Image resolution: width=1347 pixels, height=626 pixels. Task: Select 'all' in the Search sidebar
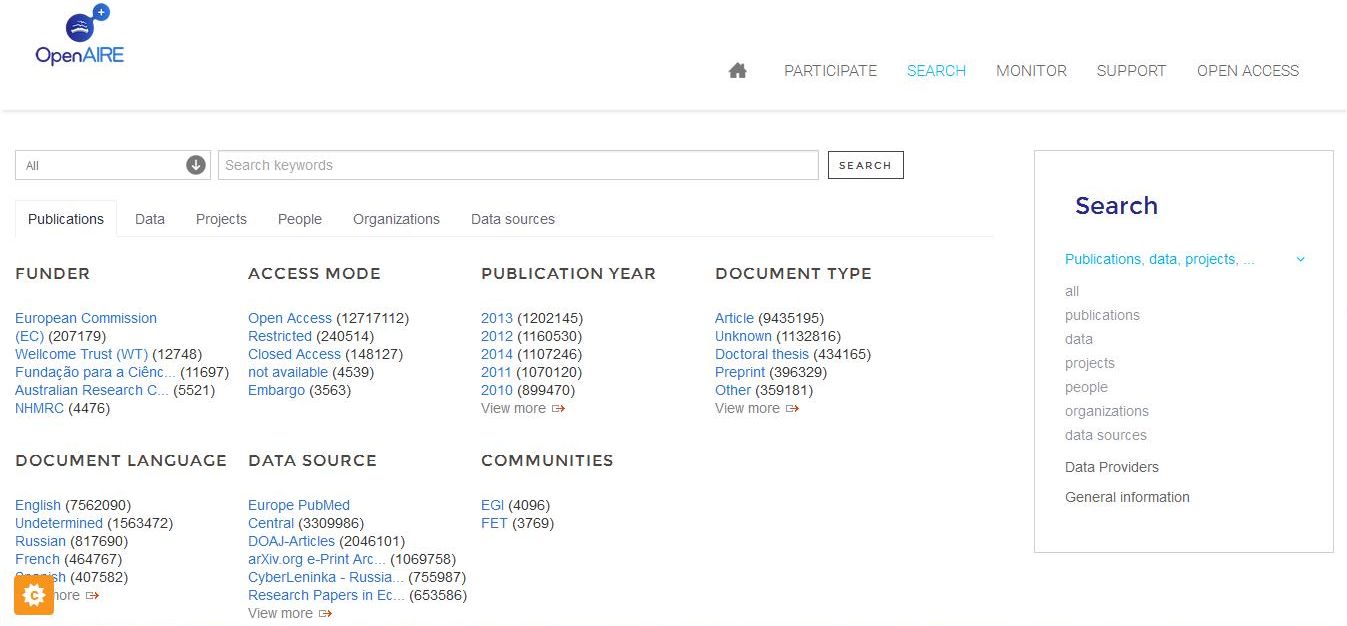1072,291
